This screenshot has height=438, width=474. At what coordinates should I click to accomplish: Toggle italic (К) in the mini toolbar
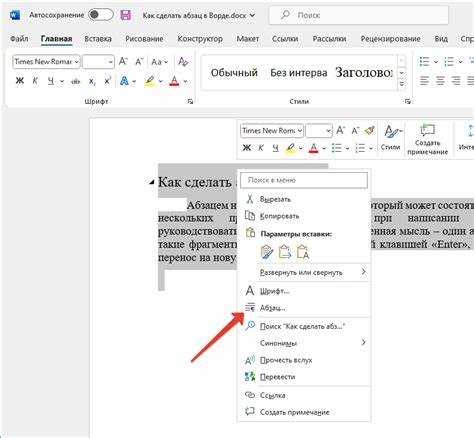pyautogui.click(x=261, y=148)
